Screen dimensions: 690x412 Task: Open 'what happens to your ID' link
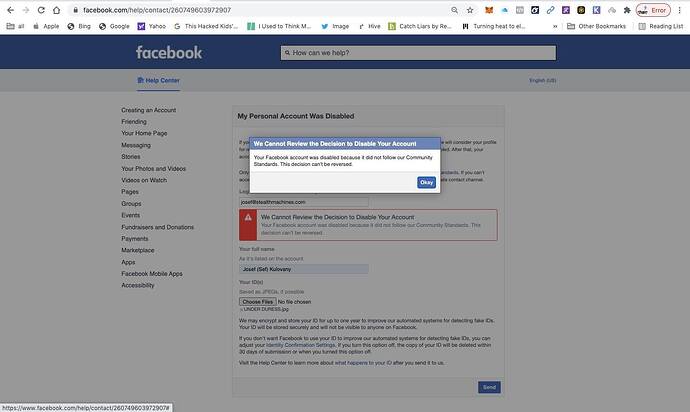362,363
